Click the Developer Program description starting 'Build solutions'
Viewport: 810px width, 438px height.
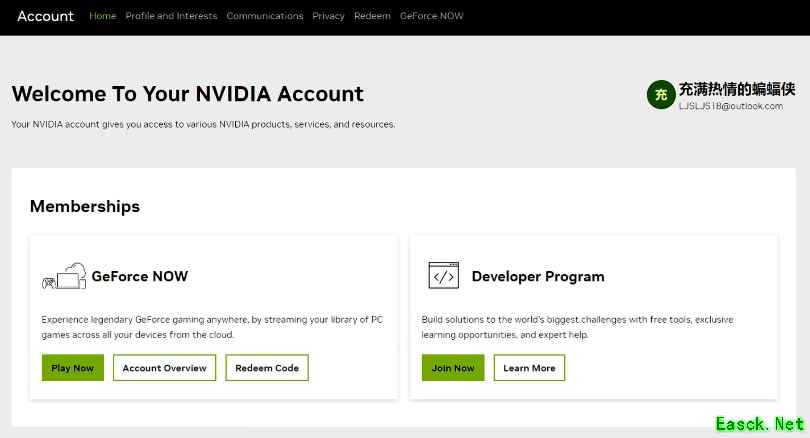pos(577,327)
